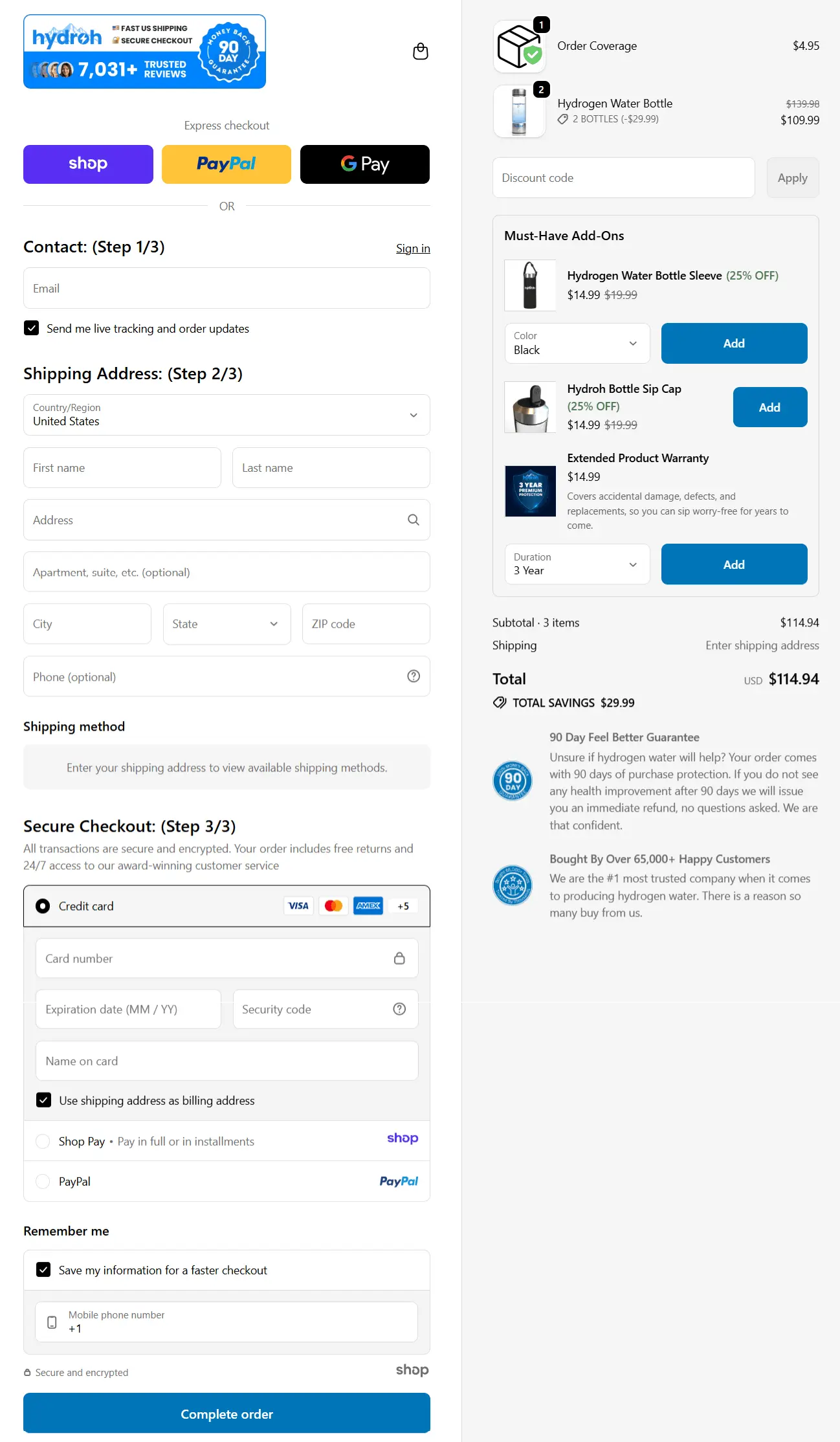The image size is (840, 1442).
Task: Open the warranty Duration dropdown
Action: 577,564
